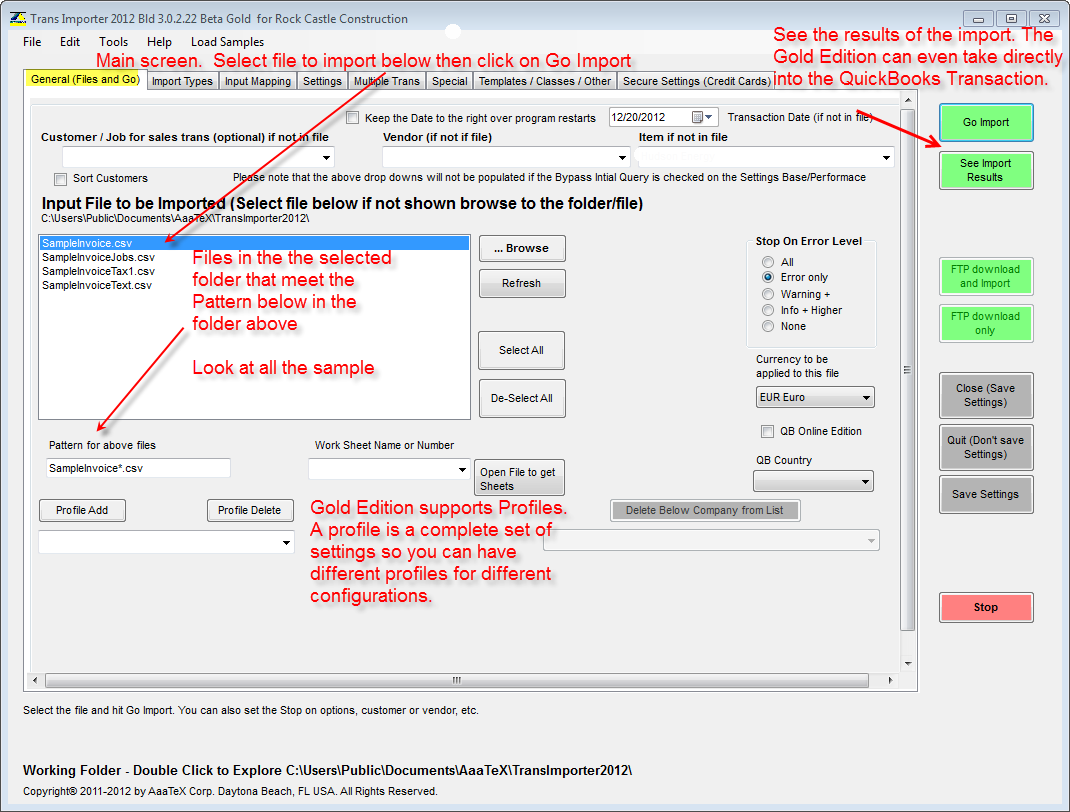Choose the Error only radio option
Screen dimensions: 1070x812
768,277
